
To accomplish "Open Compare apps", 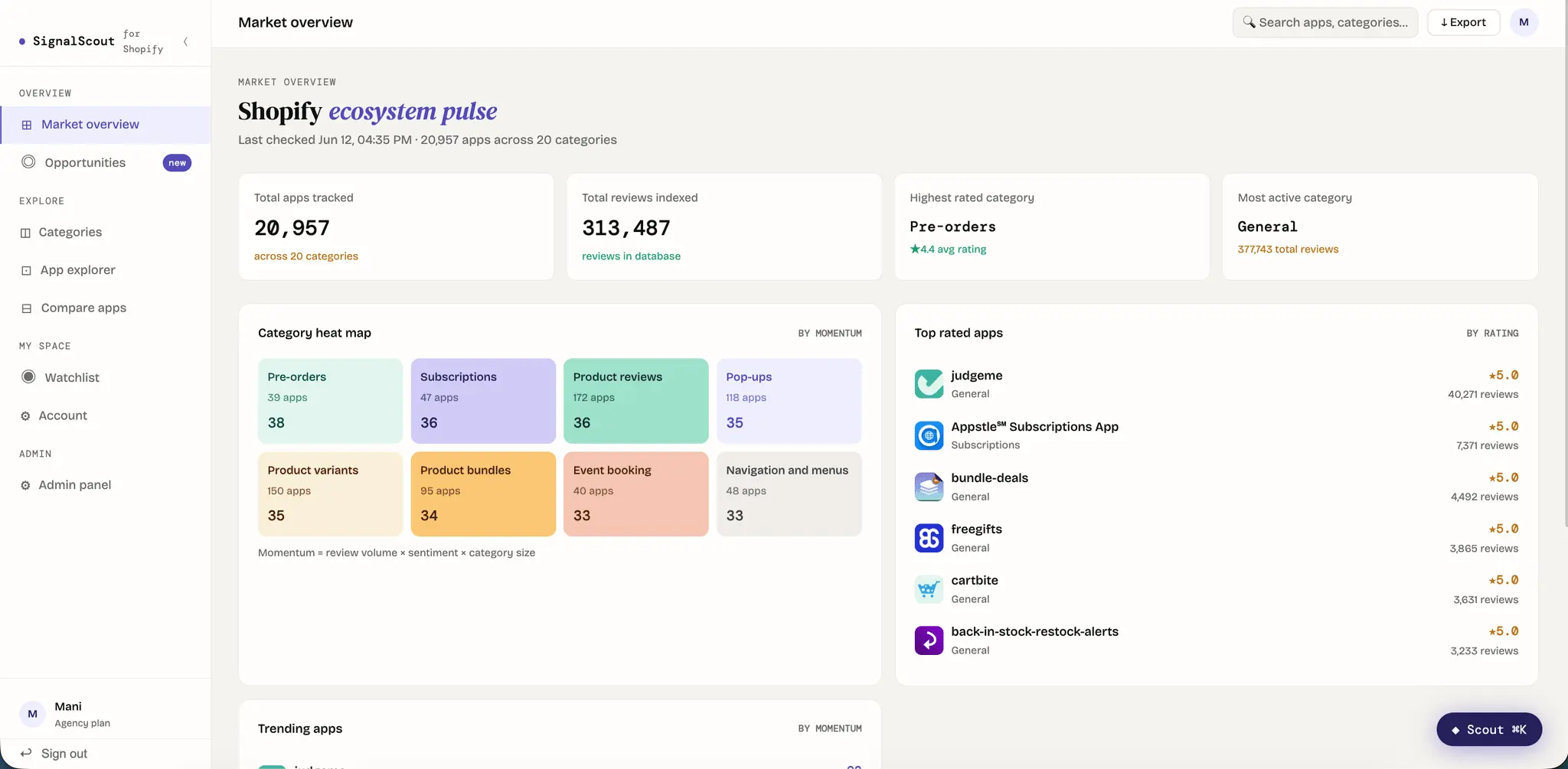I will coord(106,308).
